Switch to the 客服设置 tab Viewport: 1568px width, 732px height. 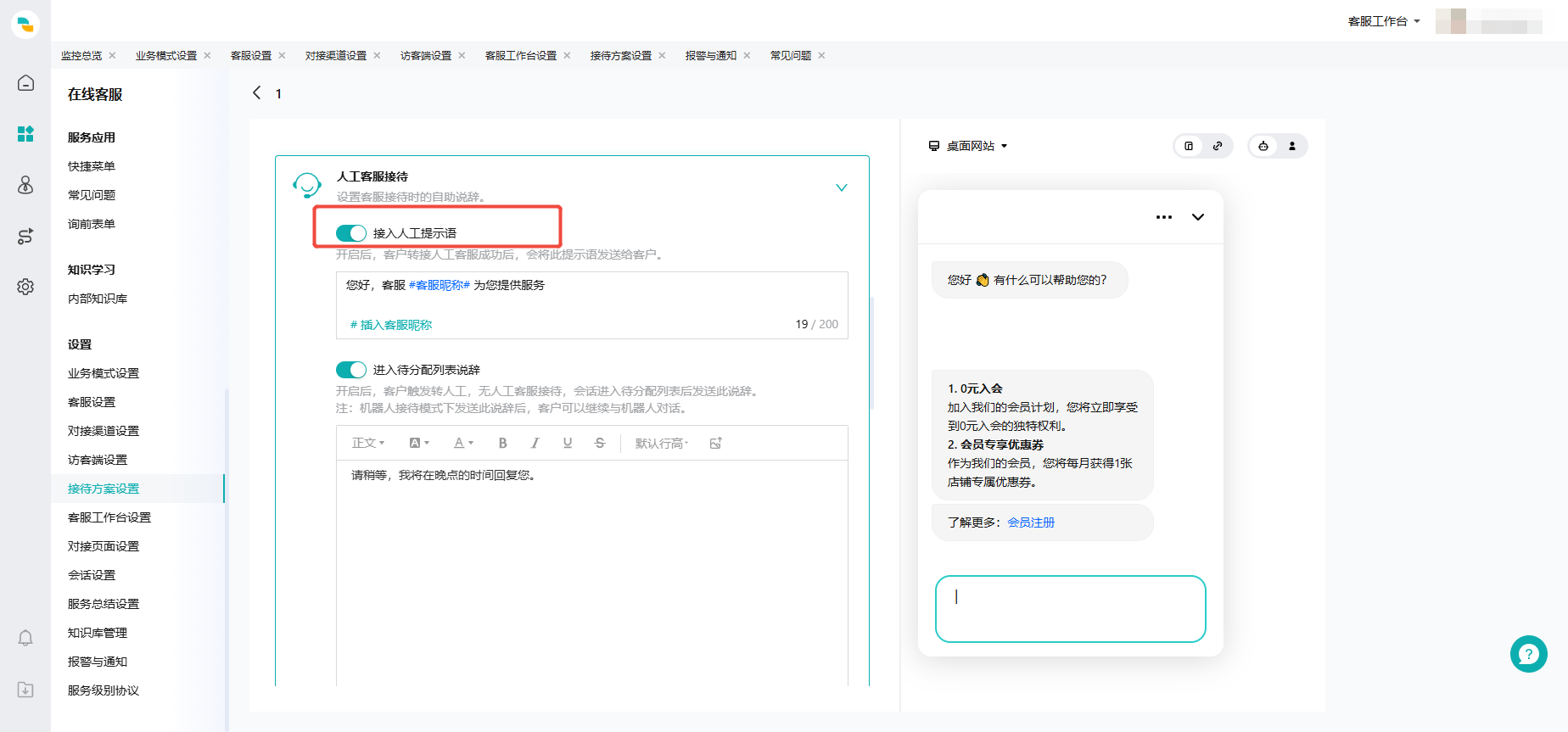(251, 55)
